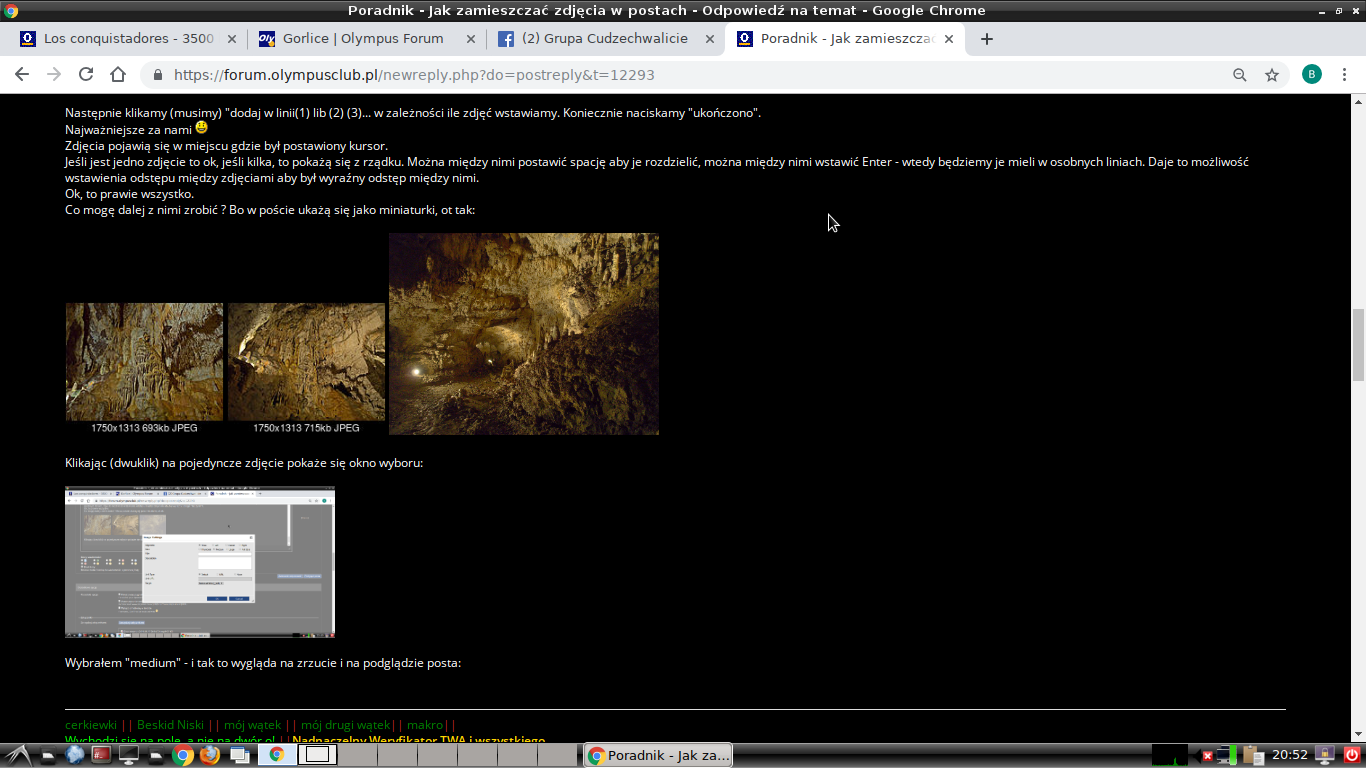
Task: Click the red power button in tray
Action: click(1351, 755)
